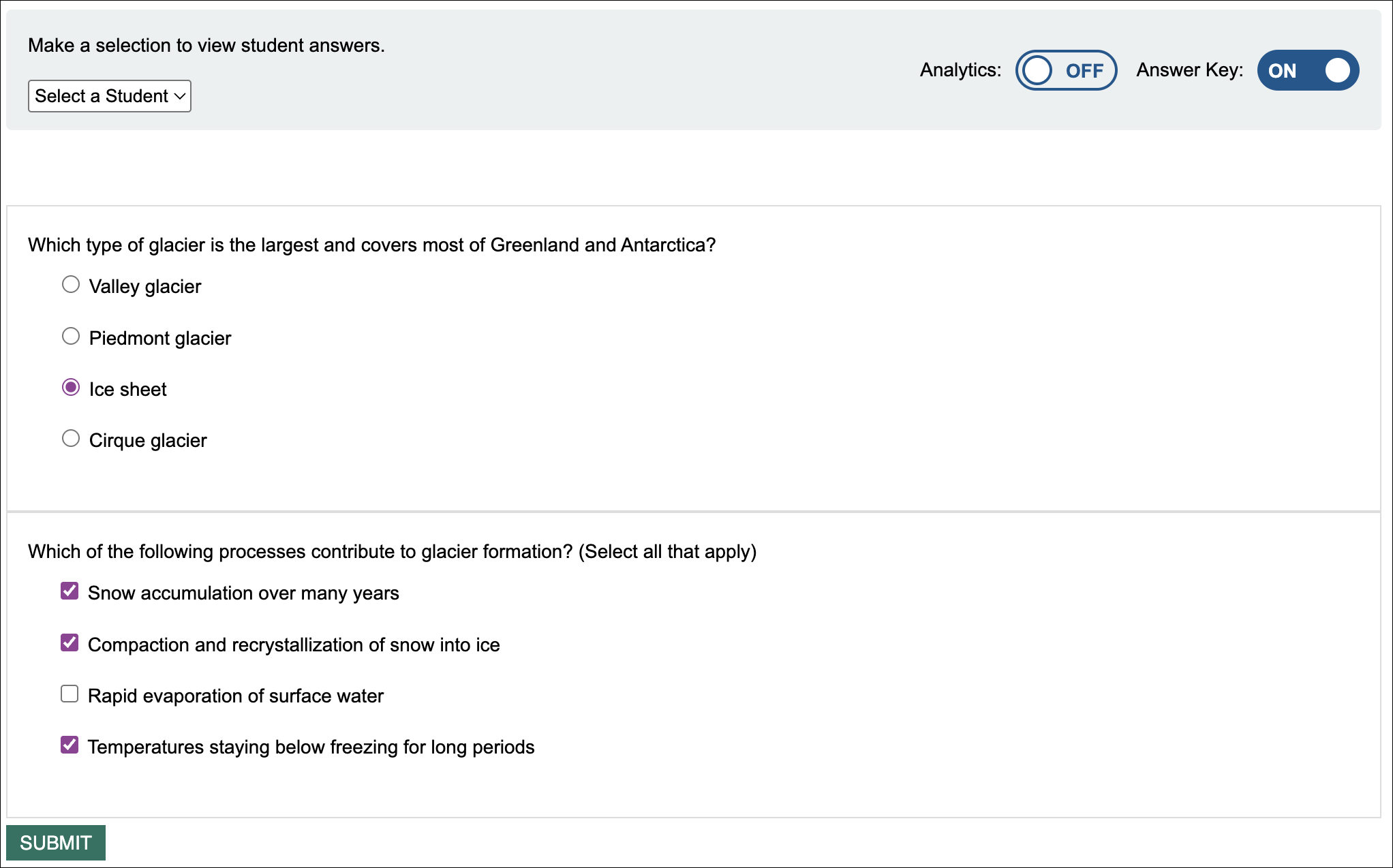Click the Select a Student chevron arrow

point(178,96)
